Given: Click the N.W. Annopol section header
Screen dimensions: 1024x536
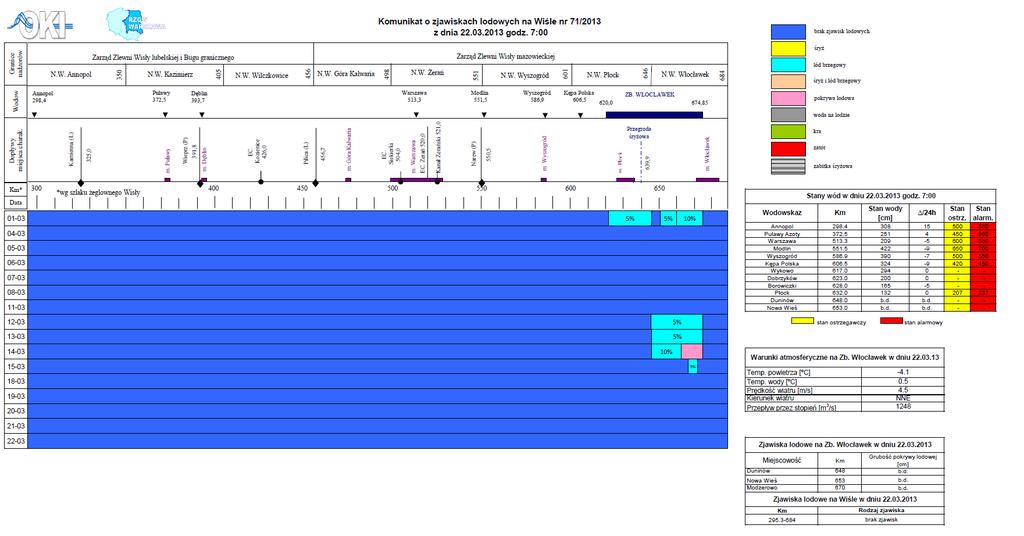Looking at the screenshot, I should point(71,74).
